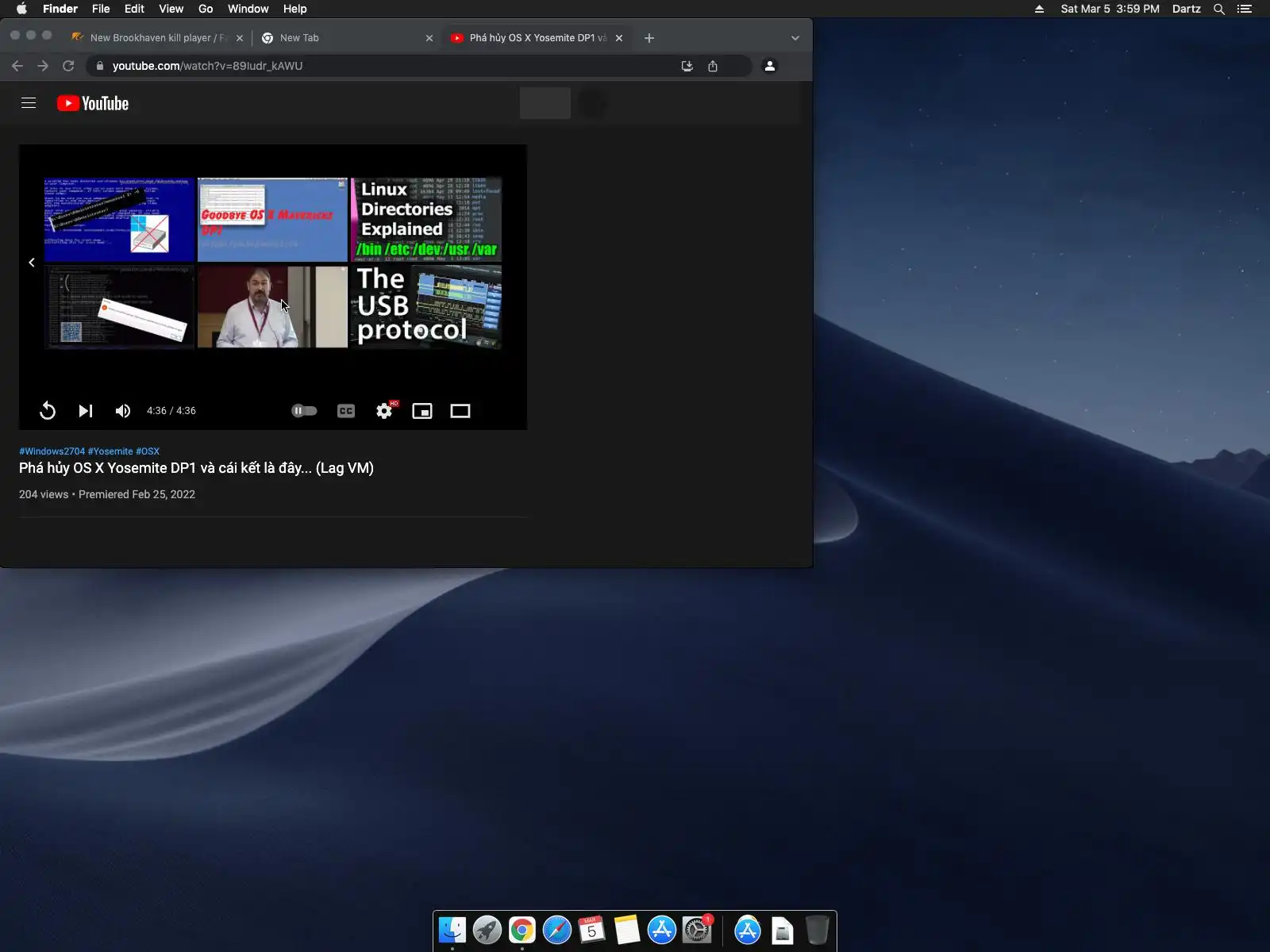
Task: Switch the video to miniplayer
Action: click(422, 411)
